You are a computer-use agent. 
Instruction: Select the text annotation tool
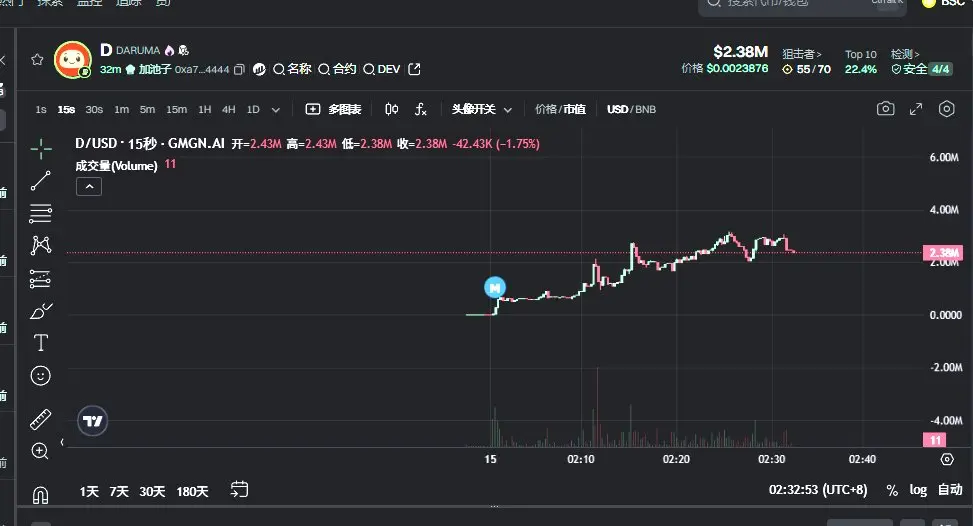point(40,343)
